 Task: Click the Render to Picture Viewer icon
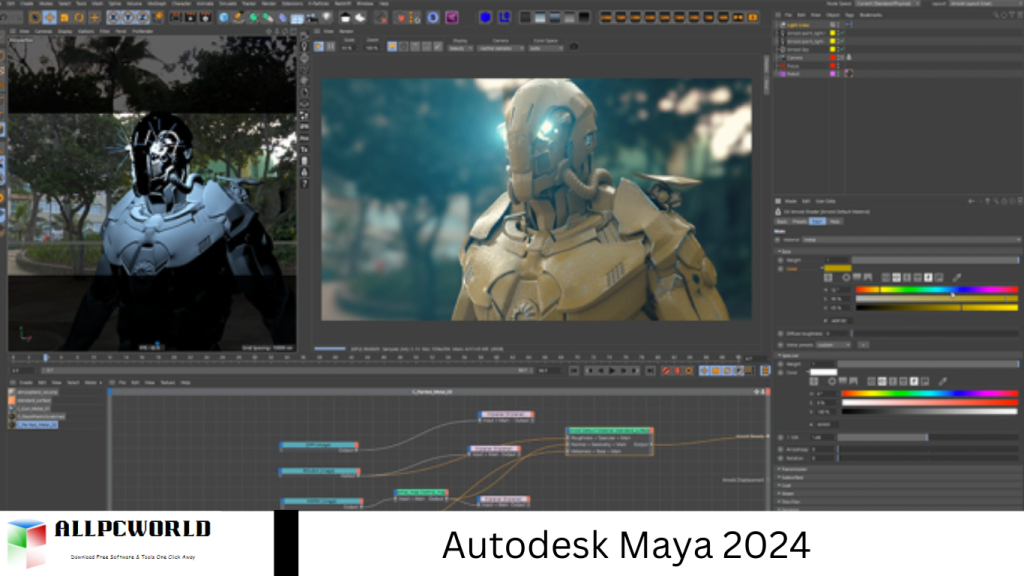[190, 18]
